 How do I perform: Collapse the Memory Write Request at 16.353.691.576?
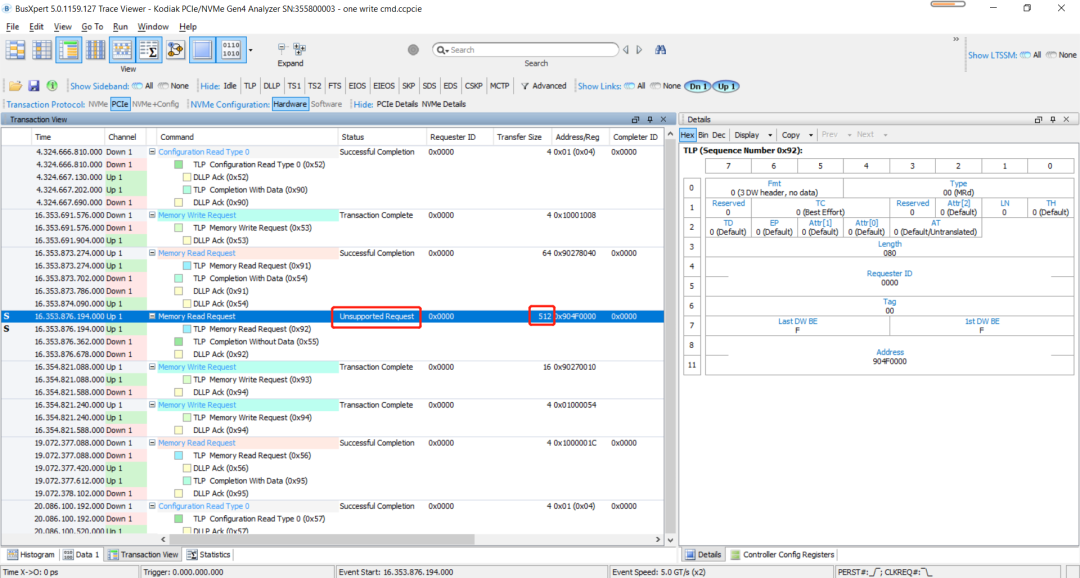[x=152, y=215]
